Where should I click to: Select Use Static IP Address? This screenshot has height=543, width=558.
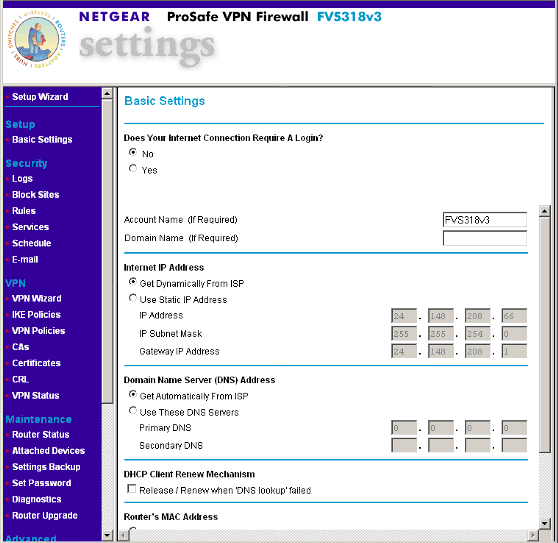click(x=133, y=298)
